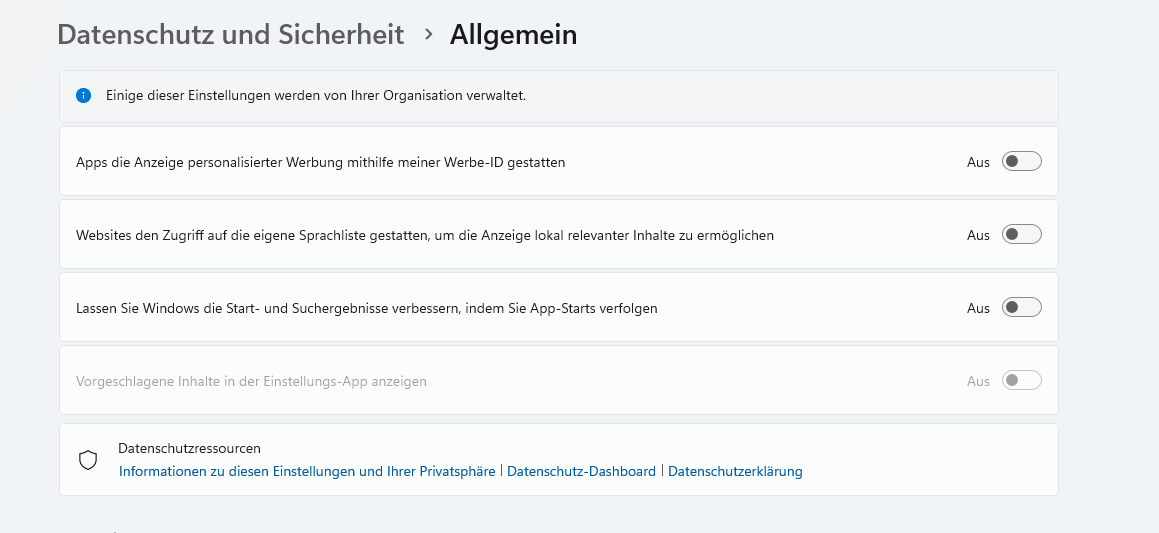Click the Vorgeschlagene Inhalte setting label text
This screenshot has height=533, width=1159.
(251, 381)
